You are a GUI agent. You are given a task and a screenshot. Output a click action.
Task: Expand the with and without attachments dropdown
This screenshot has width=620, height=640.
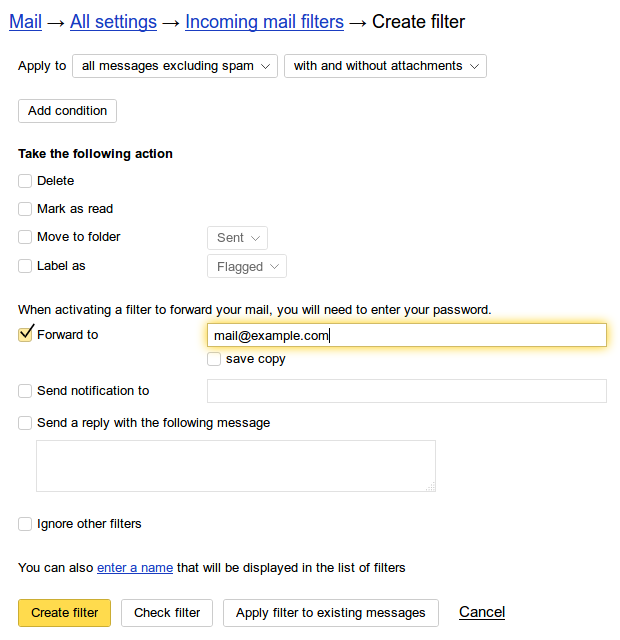[385, 66]
